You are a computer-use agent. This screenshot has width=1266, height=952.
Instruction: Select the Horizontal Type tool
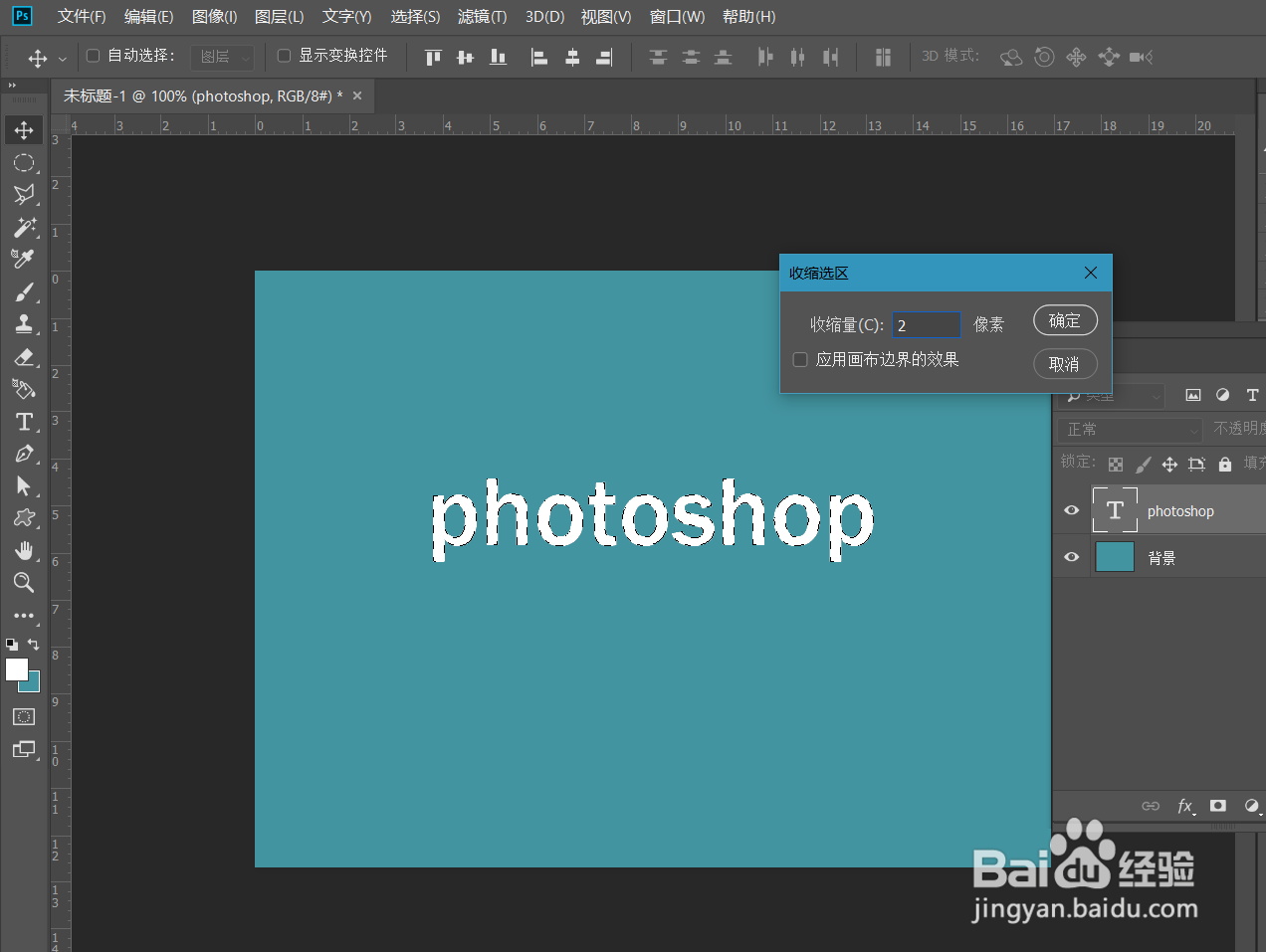point(24,422)
